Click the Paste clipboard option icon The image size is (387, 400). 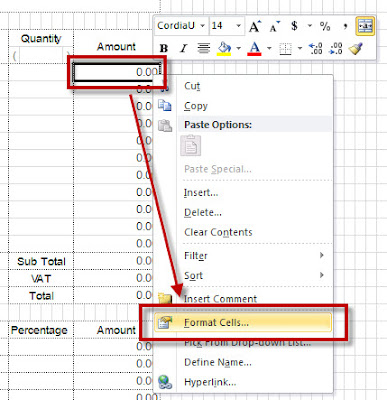point(191,145)
